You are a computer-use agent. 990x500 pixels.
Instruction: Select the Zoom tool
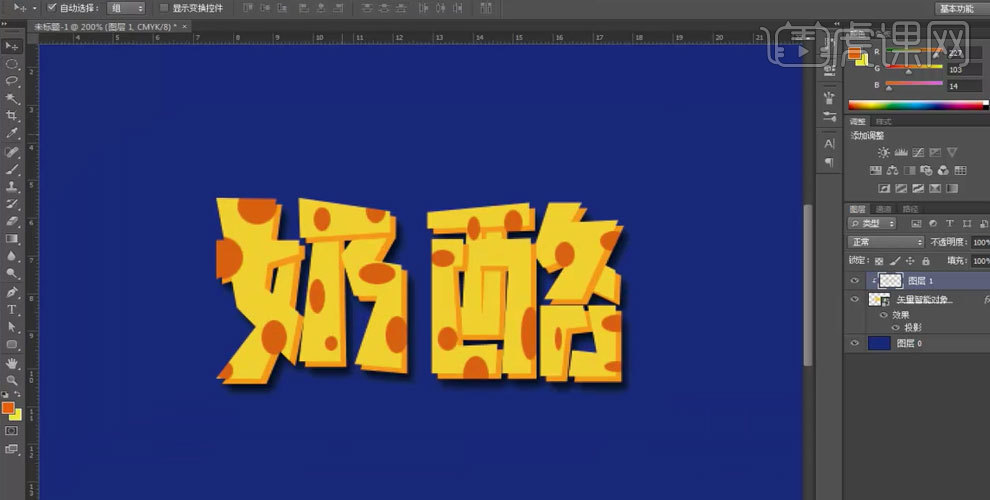click(x=12, y=380)
